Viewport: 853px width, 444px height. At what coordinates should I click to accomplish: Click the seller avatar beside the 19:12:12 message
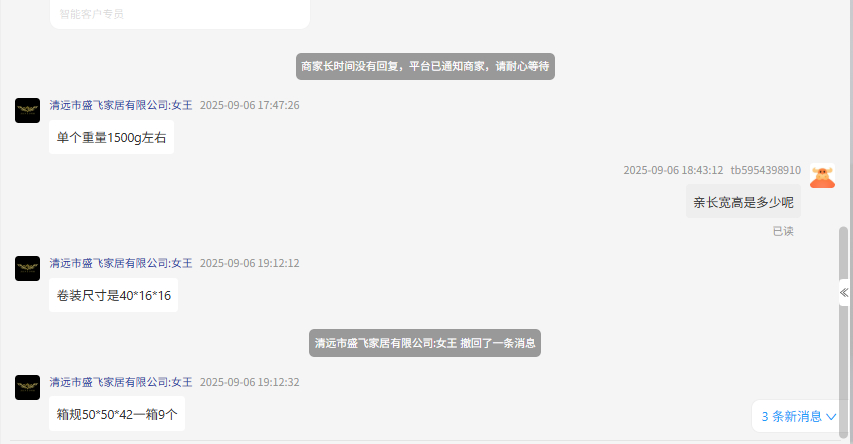click(27, 268)
